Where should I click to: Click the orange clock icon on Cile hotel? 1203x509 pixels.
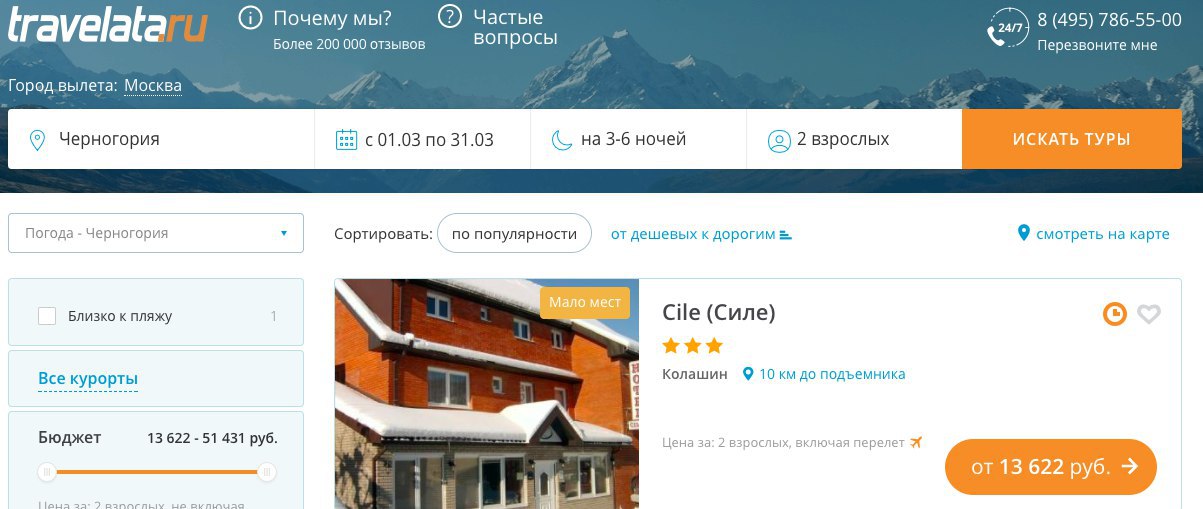point(1114,314)
